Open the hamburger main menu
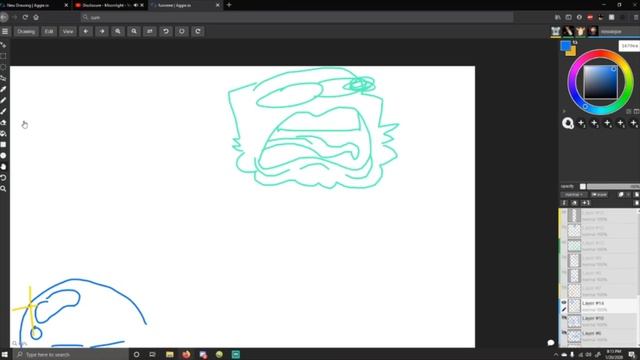Image resolution: width=640 pixels, height=360 pixels. 5,31
